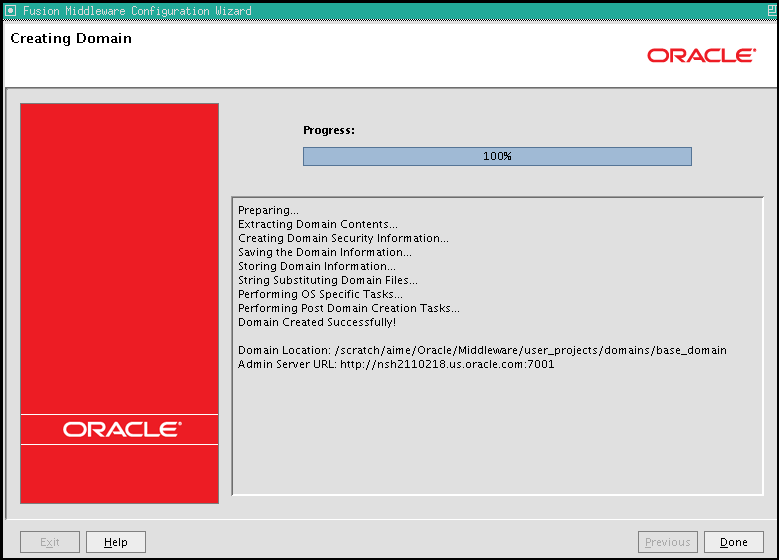Click the 'Progress:' label

(329, 130)
